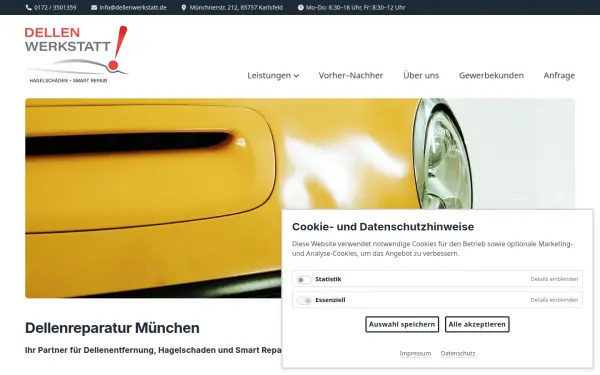
Task: Toggle the Essenziell cookie switch
Action: click(304, 300)
